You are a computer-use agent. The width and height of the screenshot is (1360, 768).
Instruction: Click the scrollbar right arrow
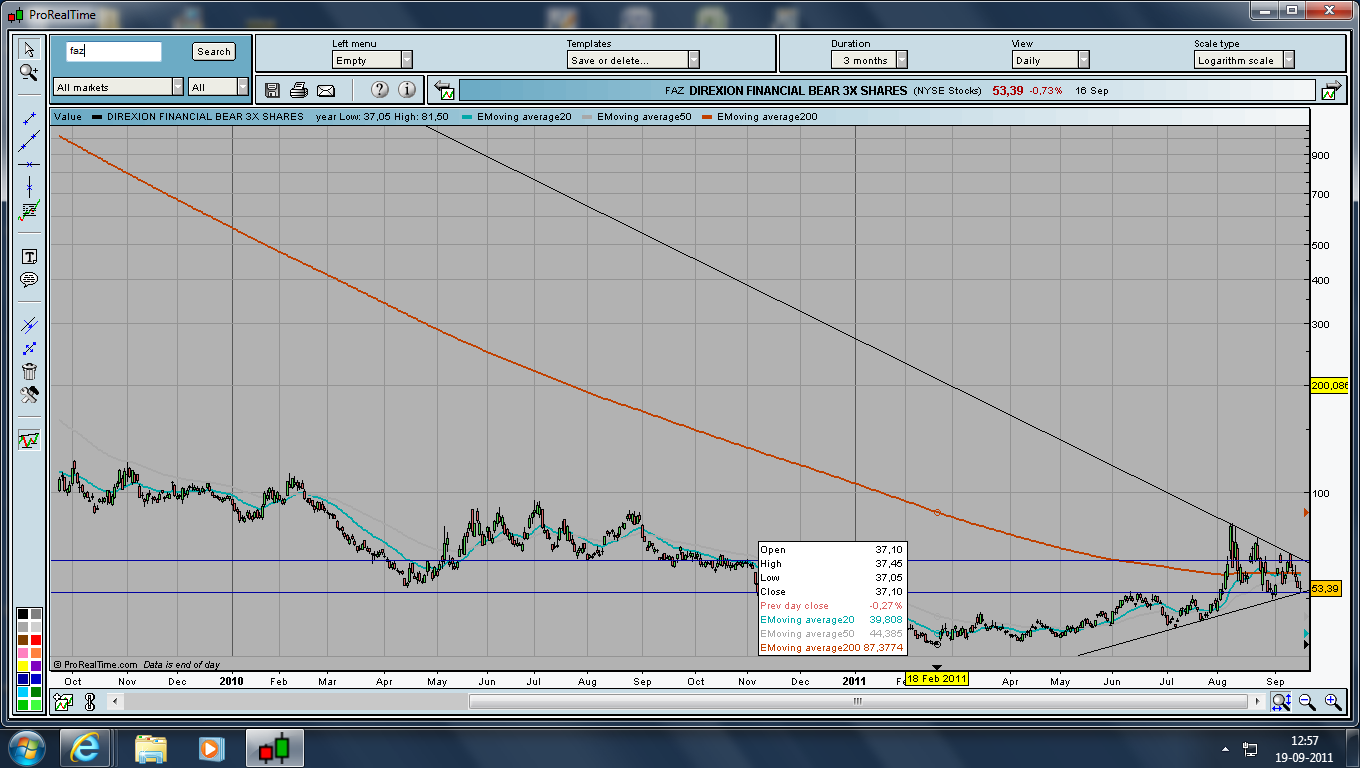coord(1258,702)
